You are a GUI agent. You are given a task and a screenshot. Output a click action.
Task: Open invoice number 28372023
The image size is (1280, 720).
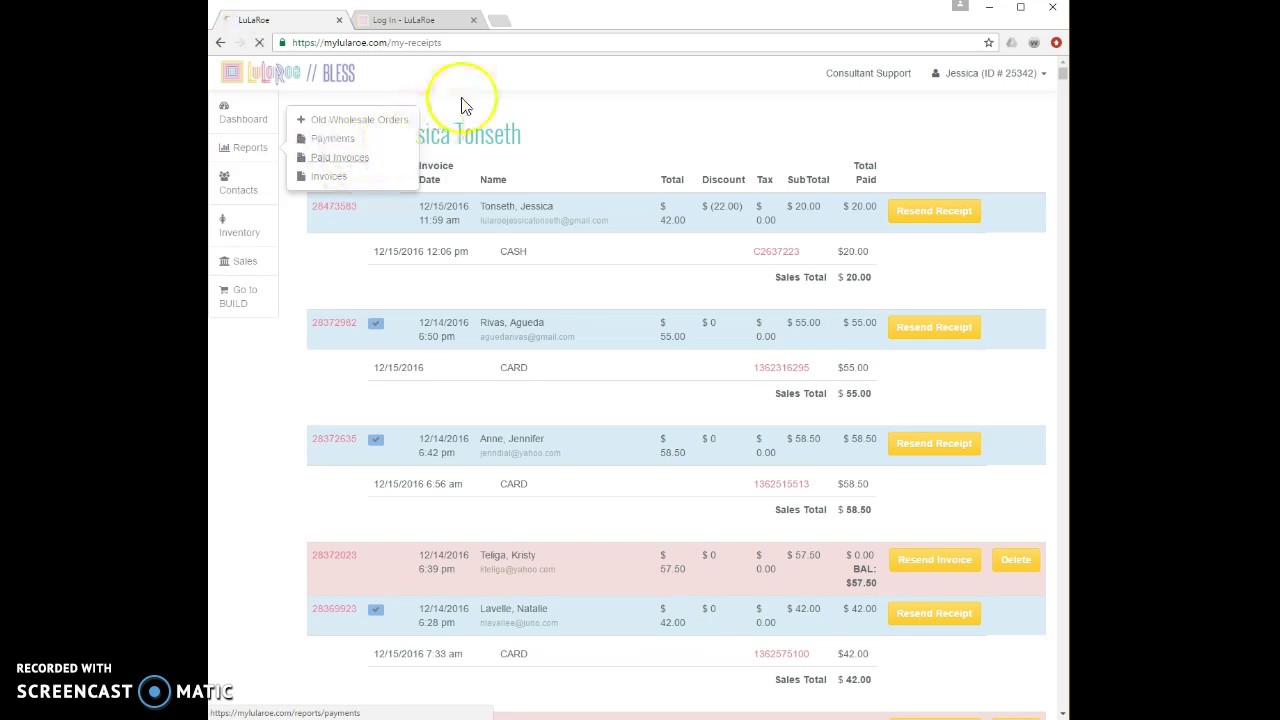tap(334, 555)
